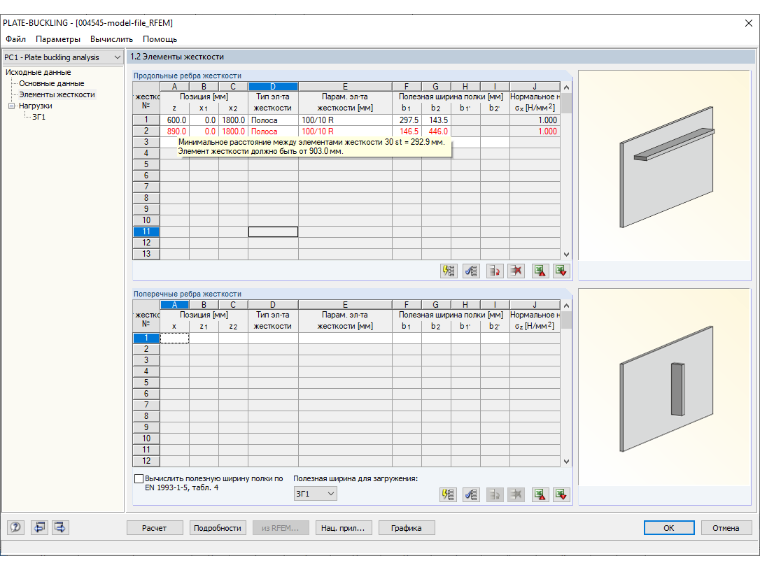
Task: Click red 100/10 R cell in row 2
Action: [345, 131]
